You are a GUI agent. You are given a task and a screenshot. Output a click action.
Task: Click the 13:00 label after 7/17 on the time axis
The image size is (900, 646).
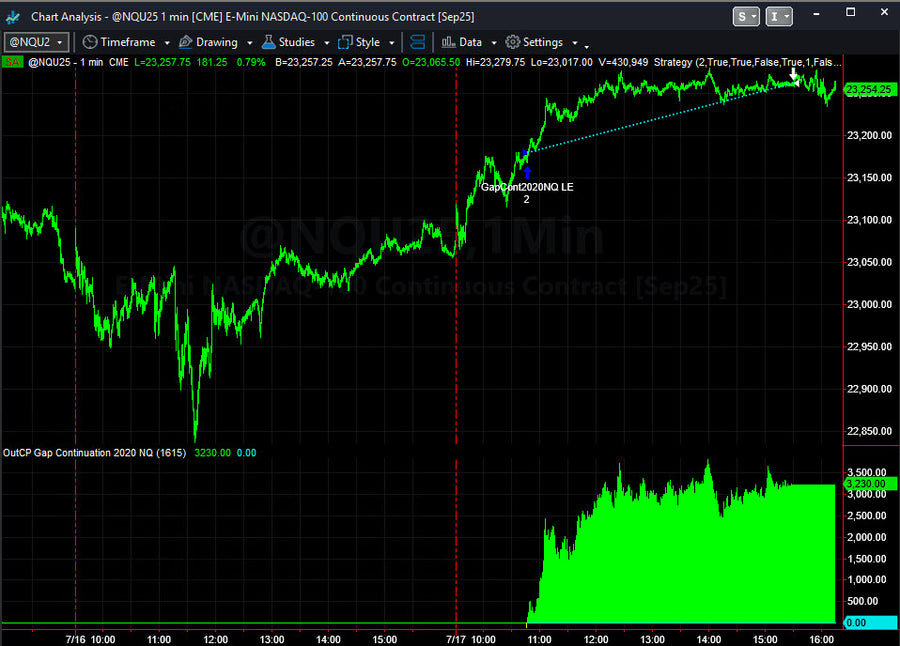tap(652, 640)
